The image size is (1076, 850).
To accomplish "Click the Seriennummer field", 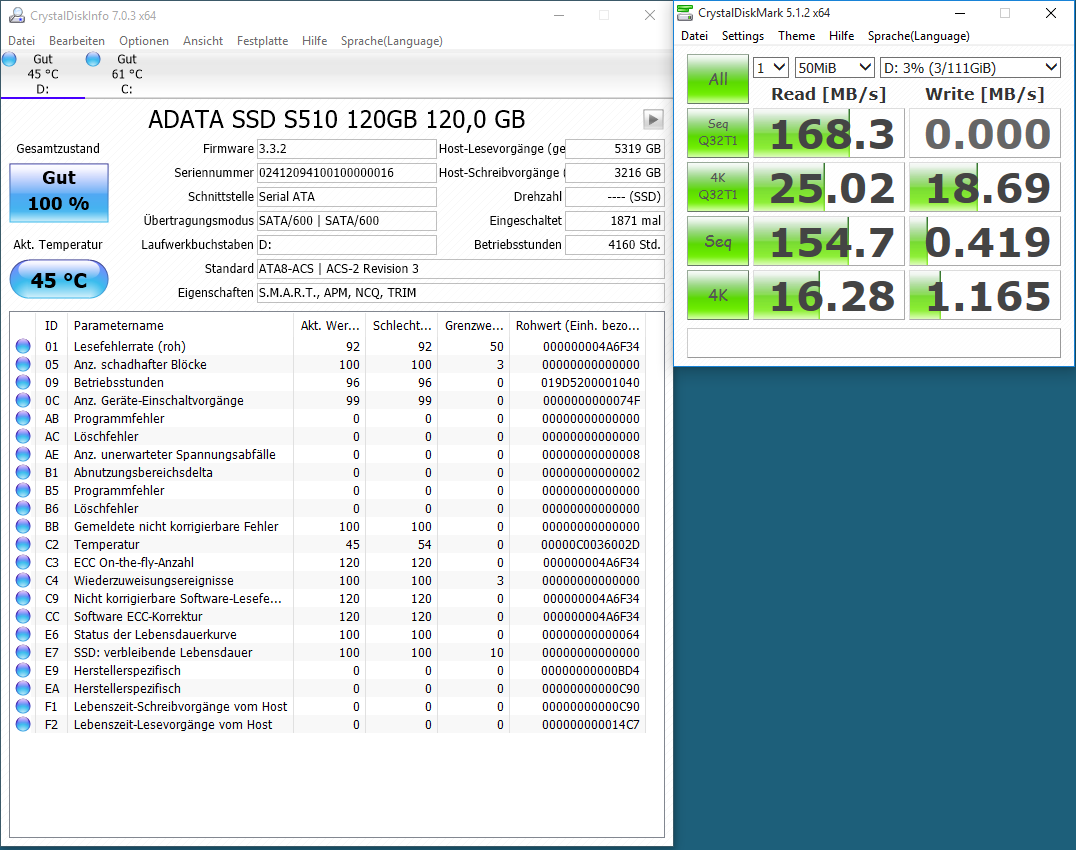I will (347, 173).
